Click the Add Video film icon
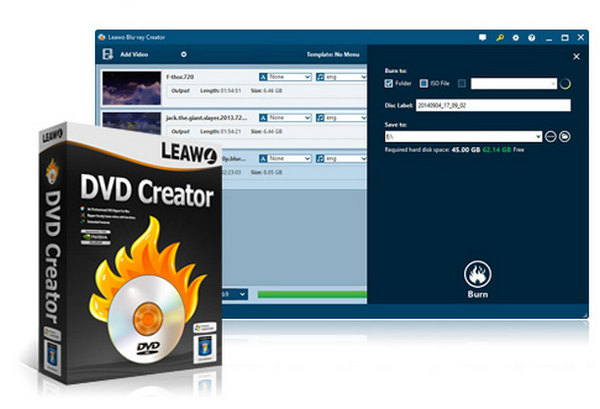Viewport: 600px width, 409px height. (x=108, y=54)
